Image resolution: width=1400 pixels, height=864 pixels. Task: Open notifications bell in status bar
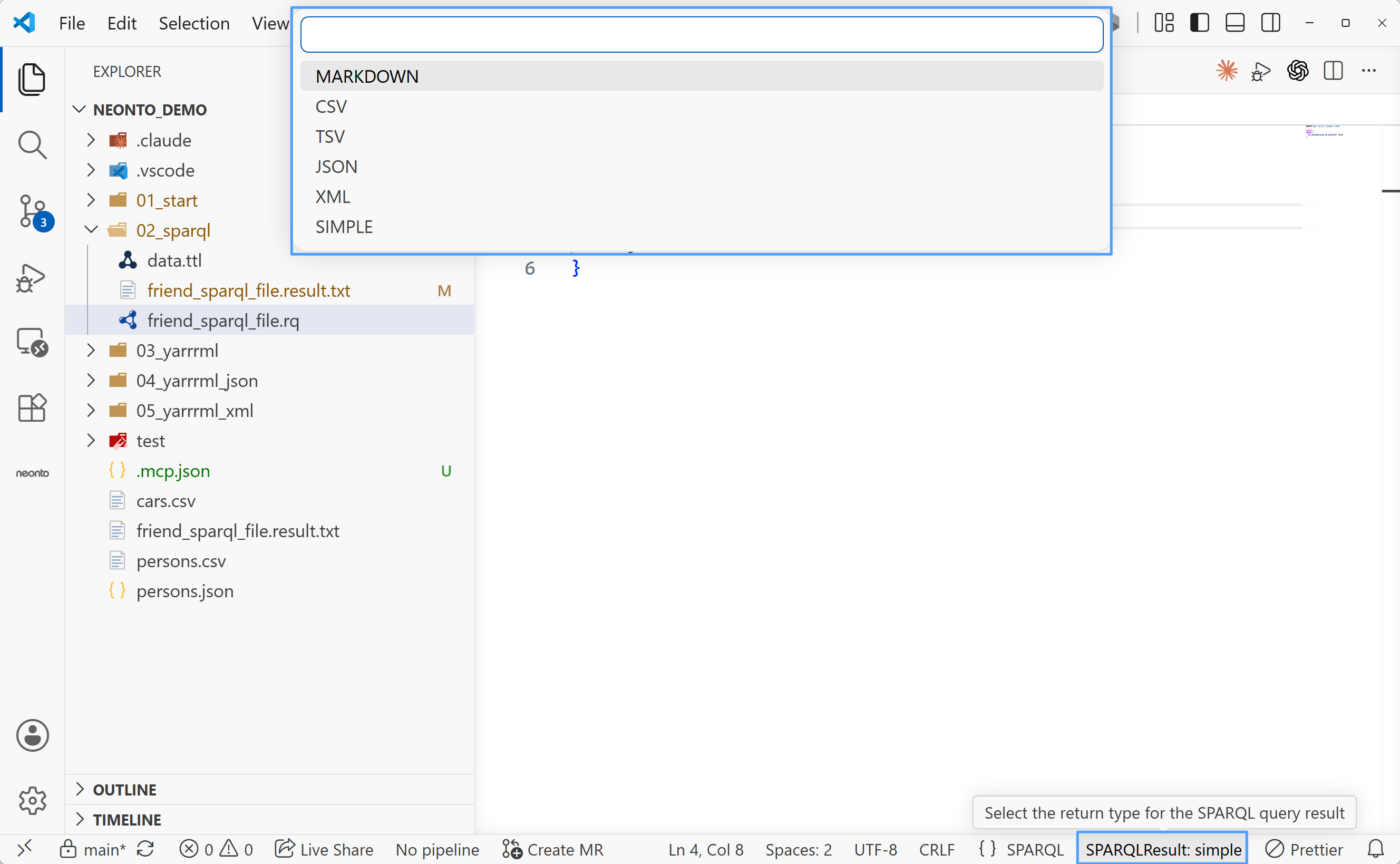point(1375,849)
